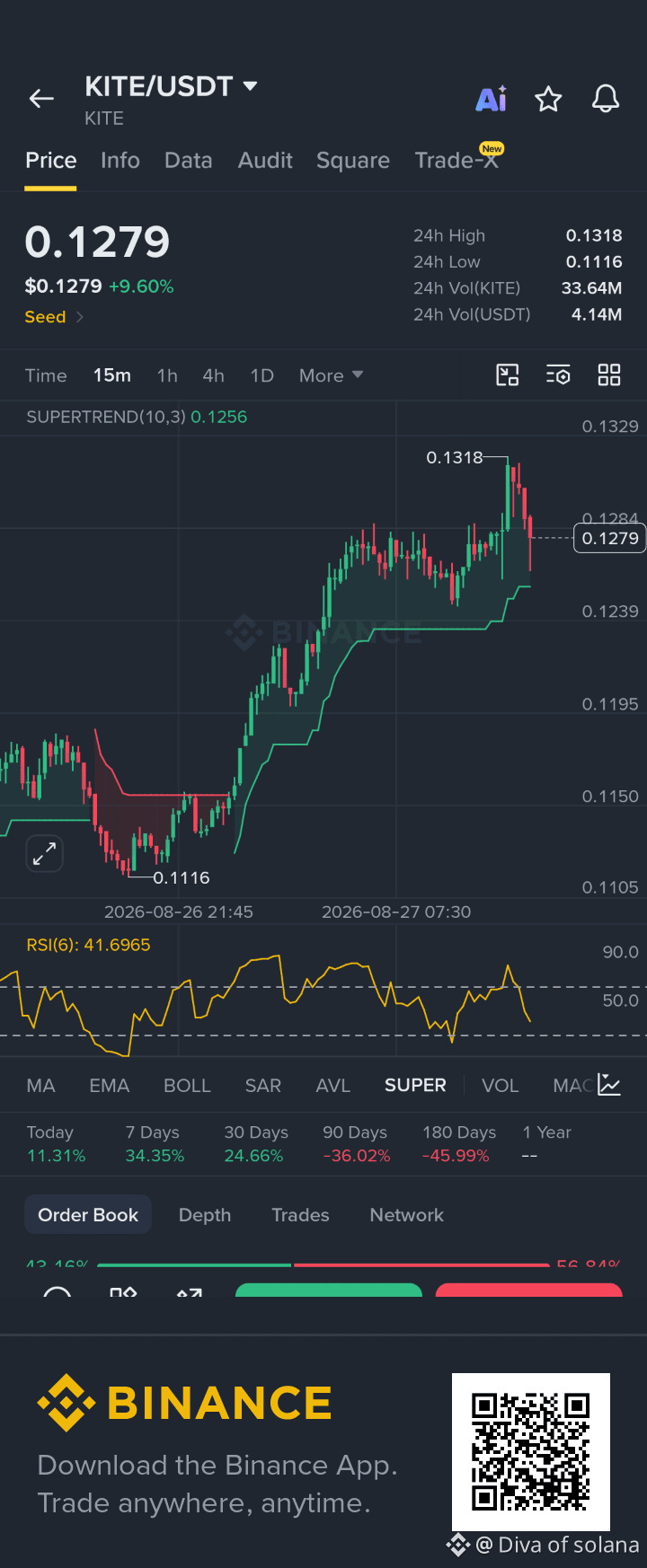
Task: Toggle the BOLL indicator
Action: pyautogui.click(x=187, y=1086)
